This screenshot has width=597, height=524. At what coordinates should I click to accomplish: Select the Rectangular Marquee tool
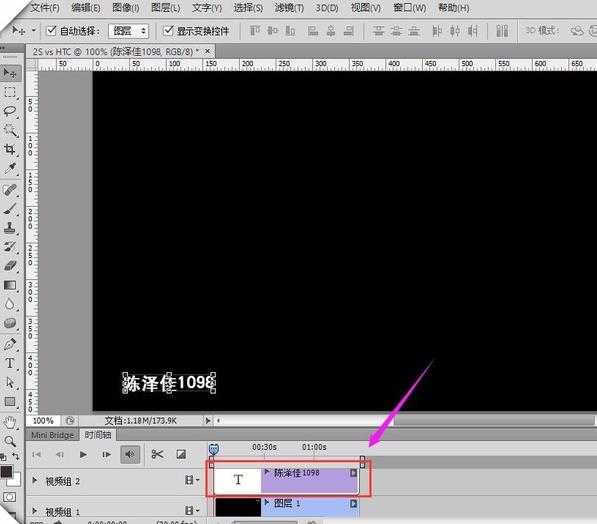pos(10,91)
